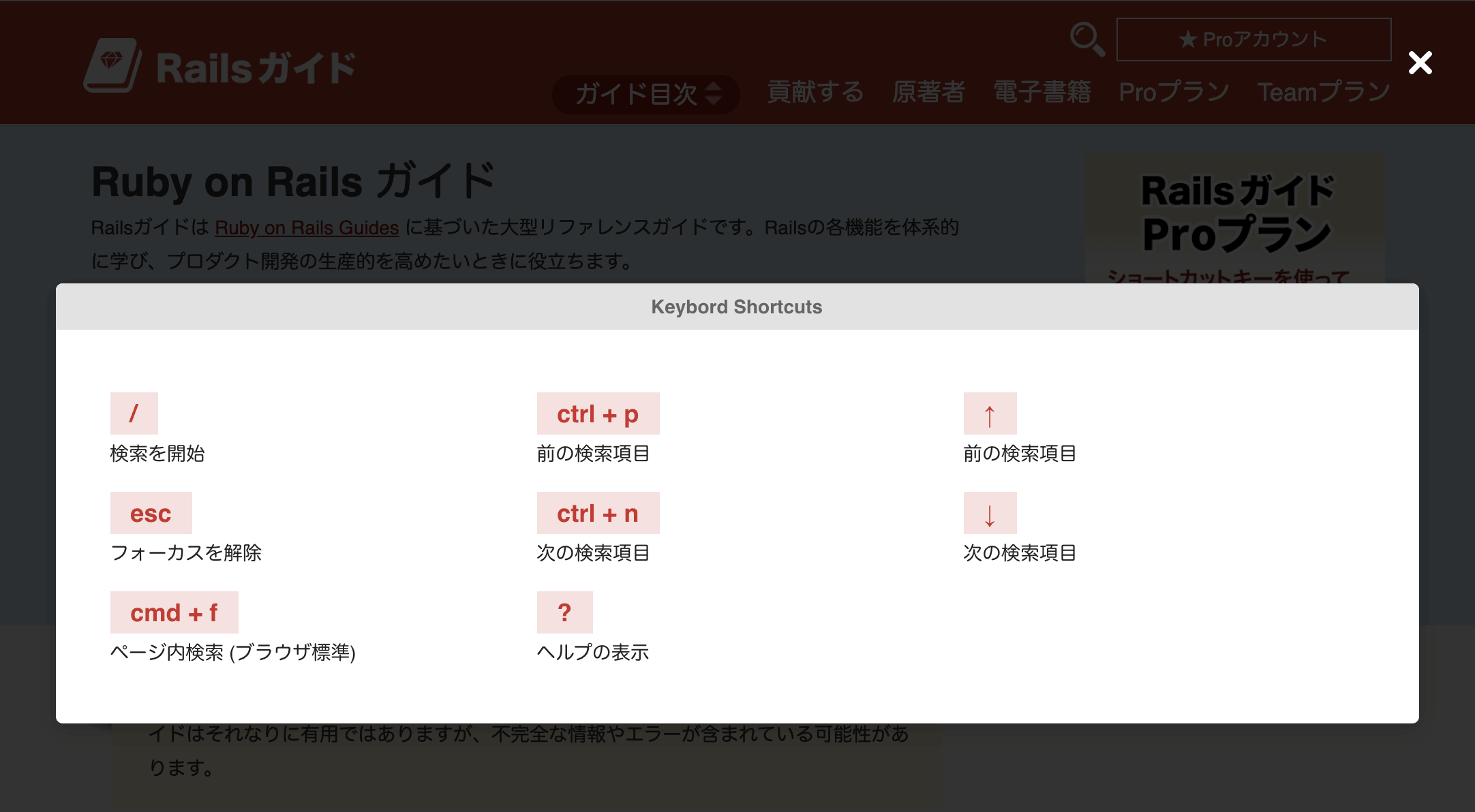Open the 電子書籍 menu item
Screen dimensions: 1475x812
tap(1042, 92)
